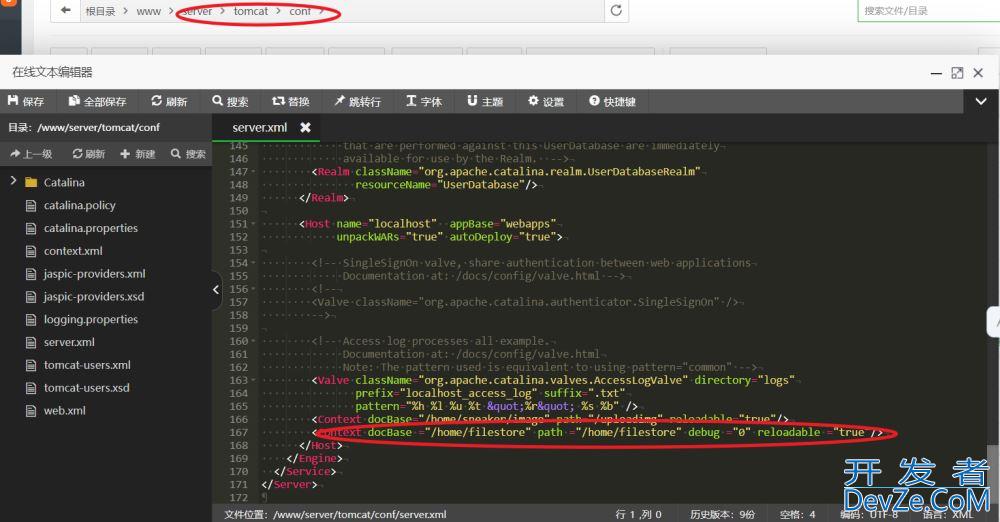The height and width of the screenshot is (522, 1000).
Task: Go 上一级 up one directory level
Action: (x=31, y=154)
